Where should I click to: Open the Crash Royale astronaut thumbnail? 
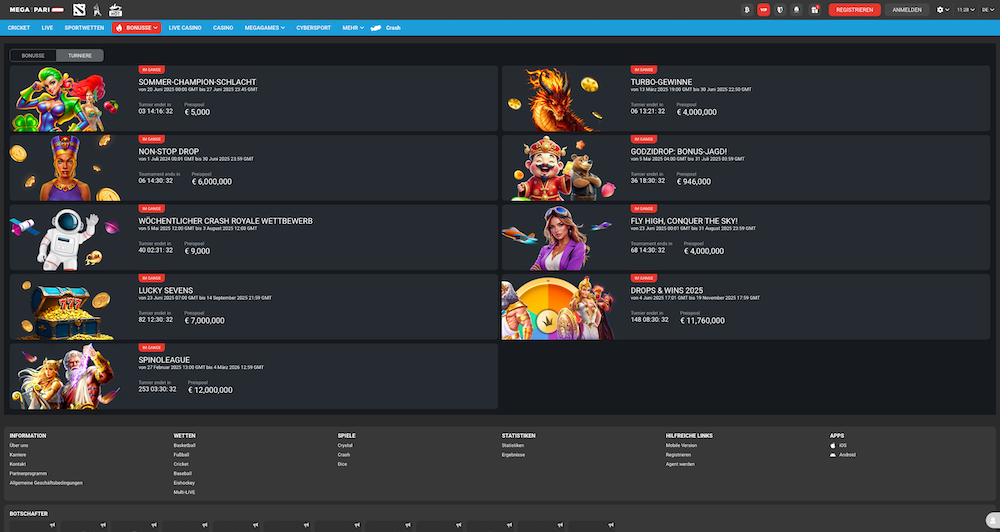click(x=65, y=237)
